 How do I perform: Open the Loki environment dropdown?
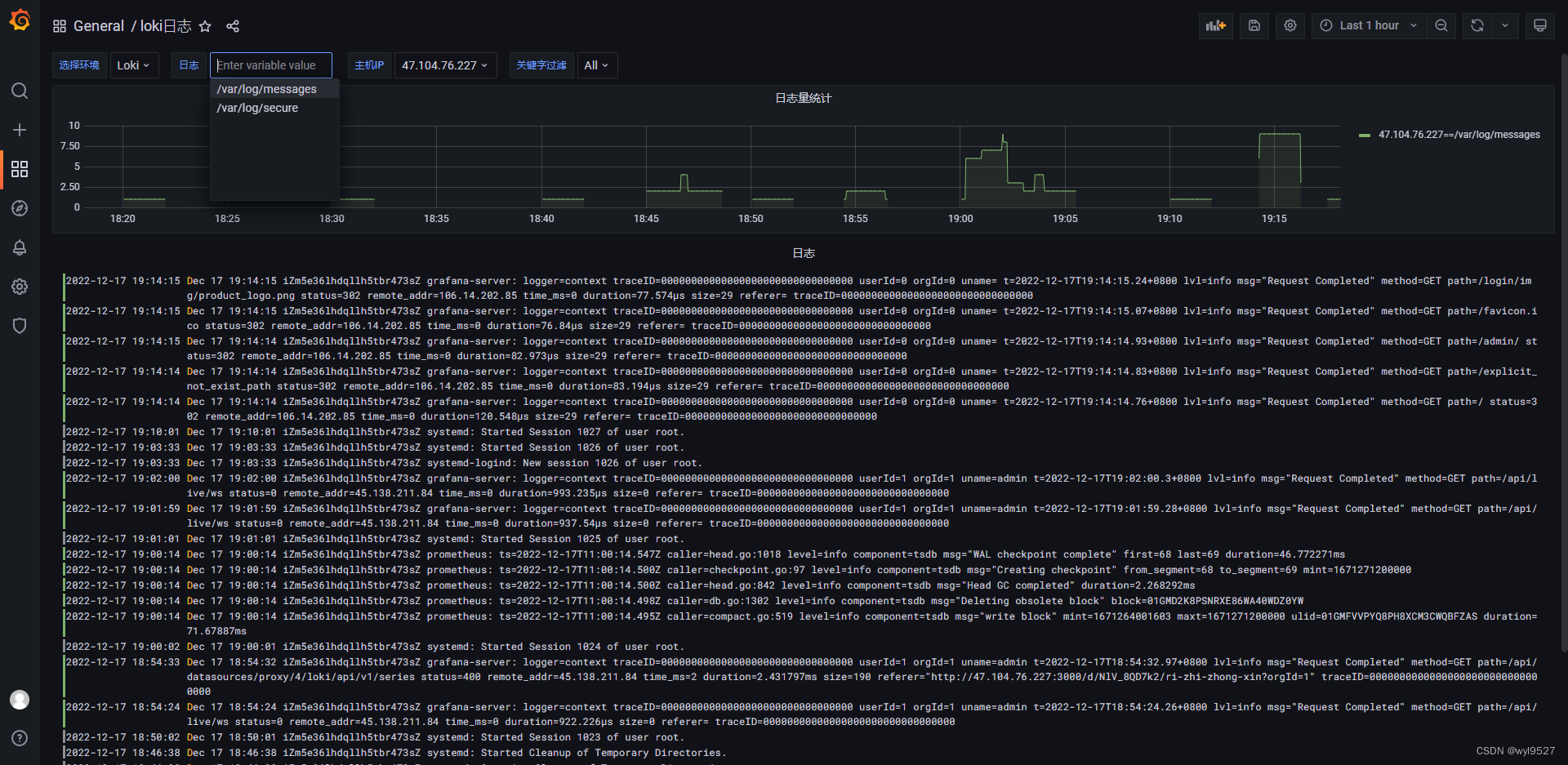pos(134,65)
